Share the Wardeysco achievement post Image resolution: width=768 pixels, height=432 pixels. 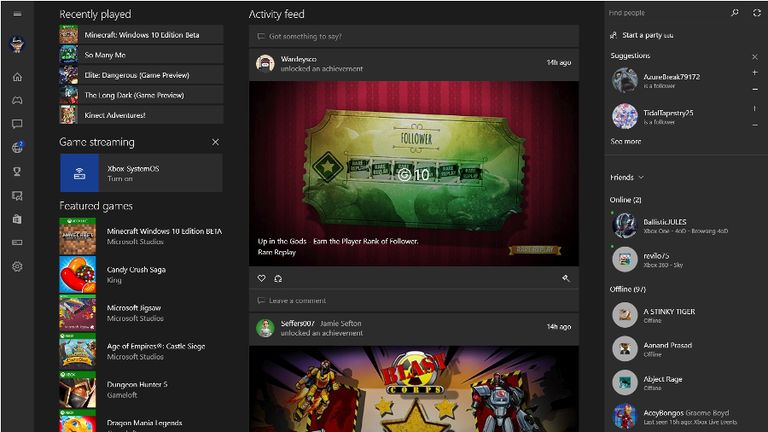tap(278, 278)
